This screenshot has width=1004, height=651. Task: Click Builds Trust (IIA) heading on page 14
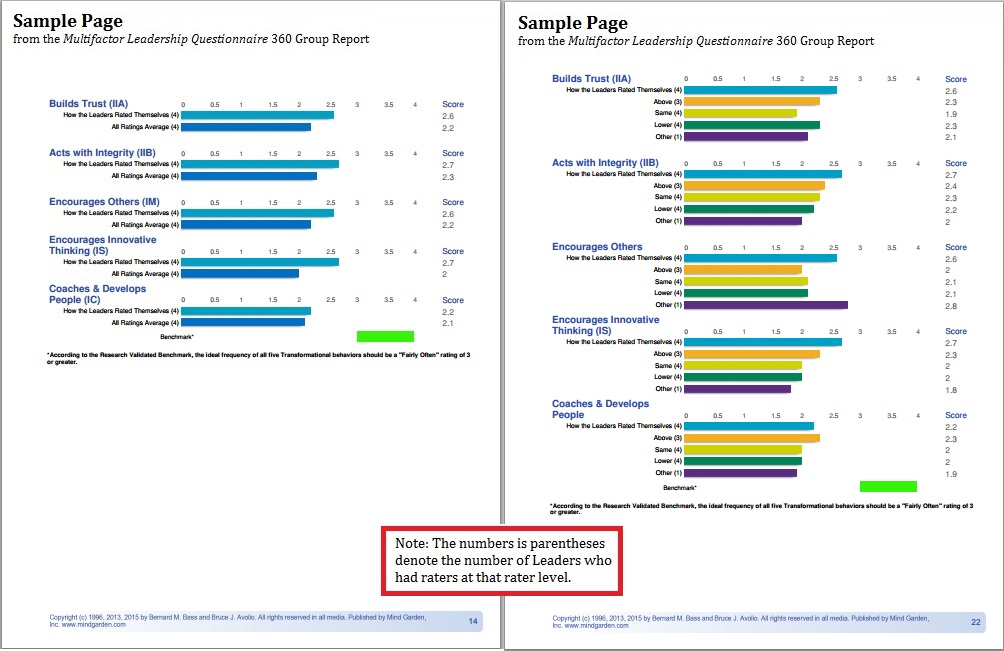pos(89,104)
